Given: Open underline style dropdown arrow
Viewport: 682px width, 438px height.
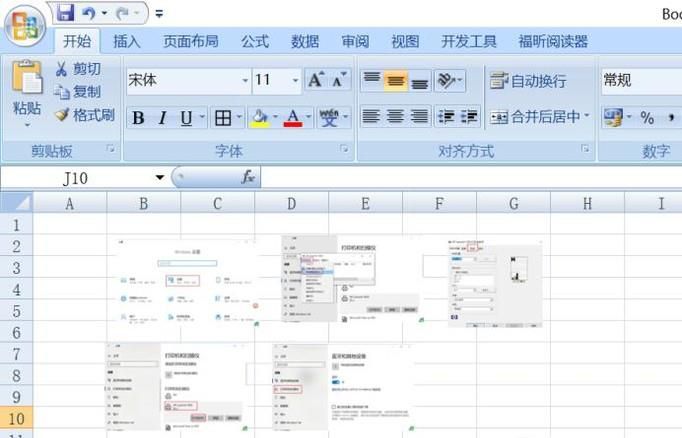Looking at the screenshot, I should 202,117.
